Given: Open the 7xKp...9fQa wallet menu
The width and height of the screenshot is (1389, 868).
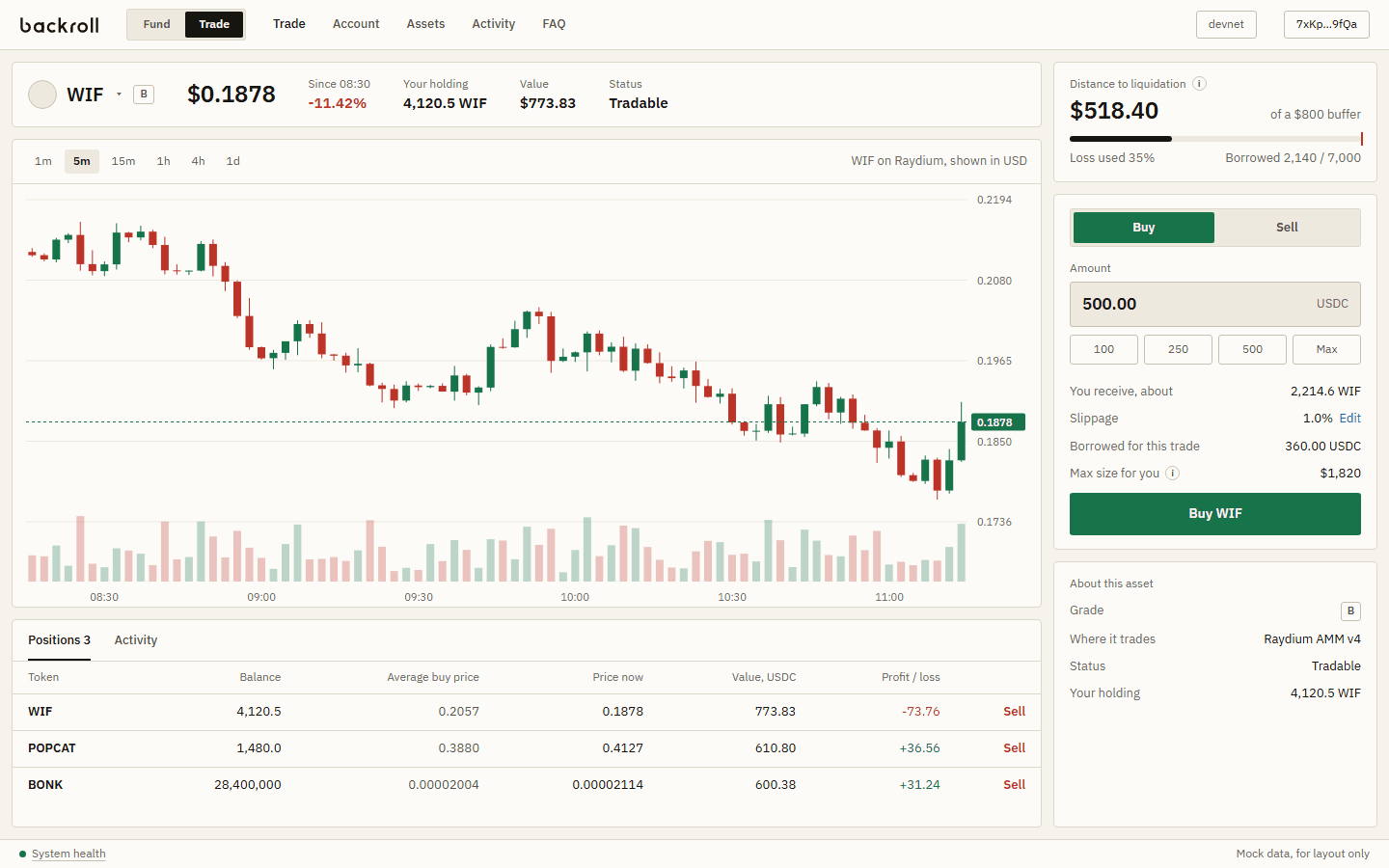Looking at the screenshot, I should 1326,24.
